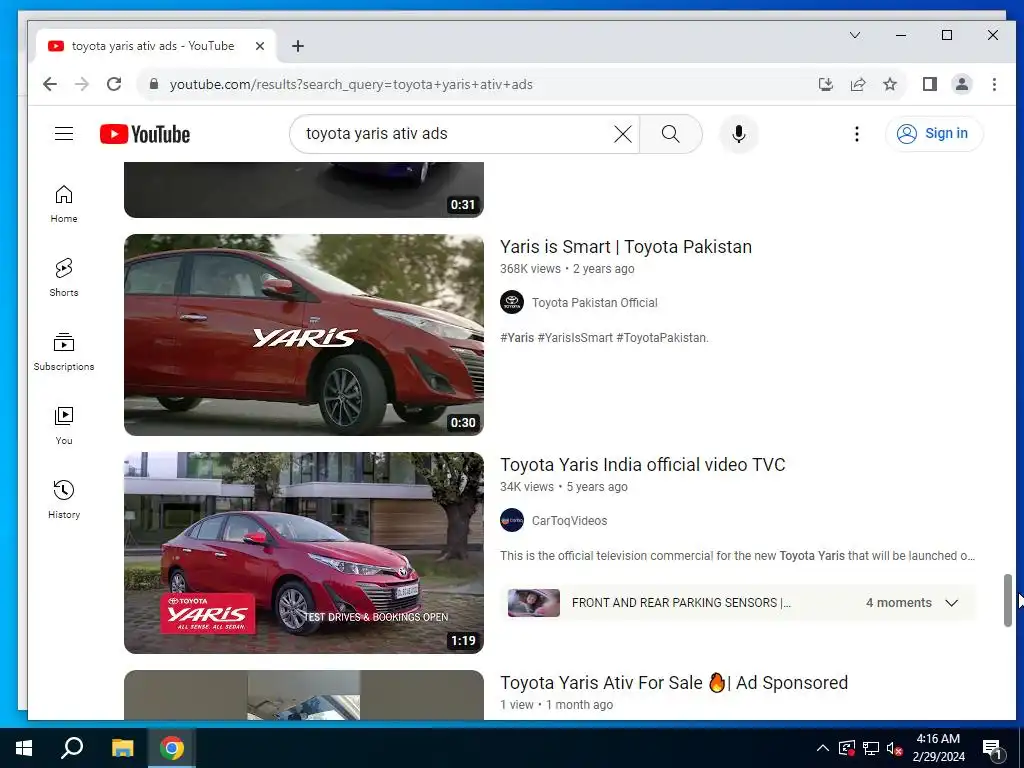Reload the YouTube results page
This screenshot has width=1024, height=768.
tap(114, 84)
